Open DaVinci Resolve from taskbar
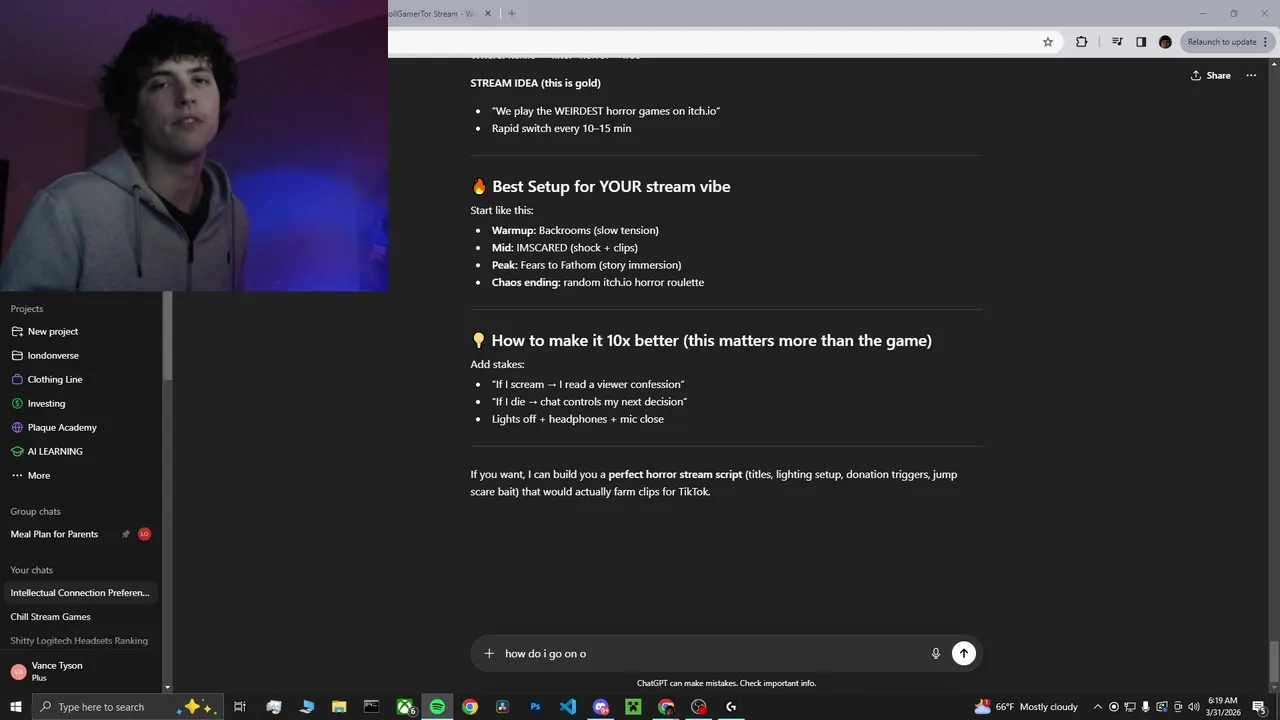 pos(502,707)
